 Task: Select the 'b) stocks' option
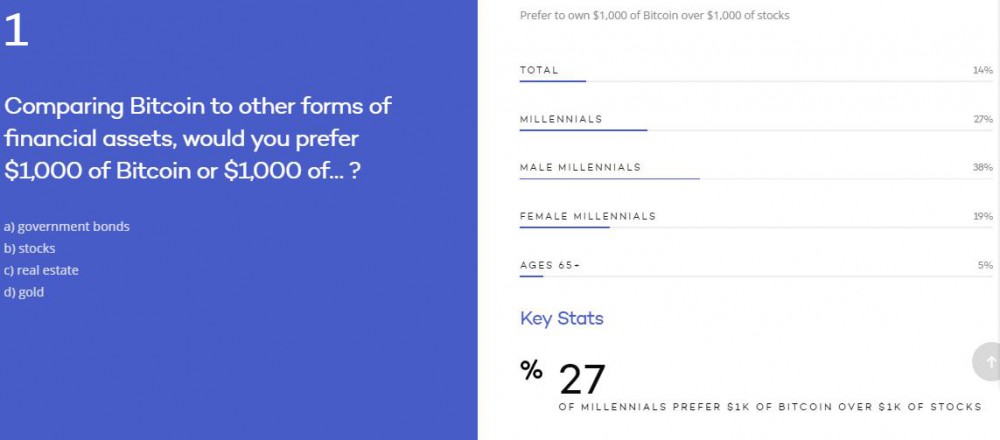coord(30,248)
